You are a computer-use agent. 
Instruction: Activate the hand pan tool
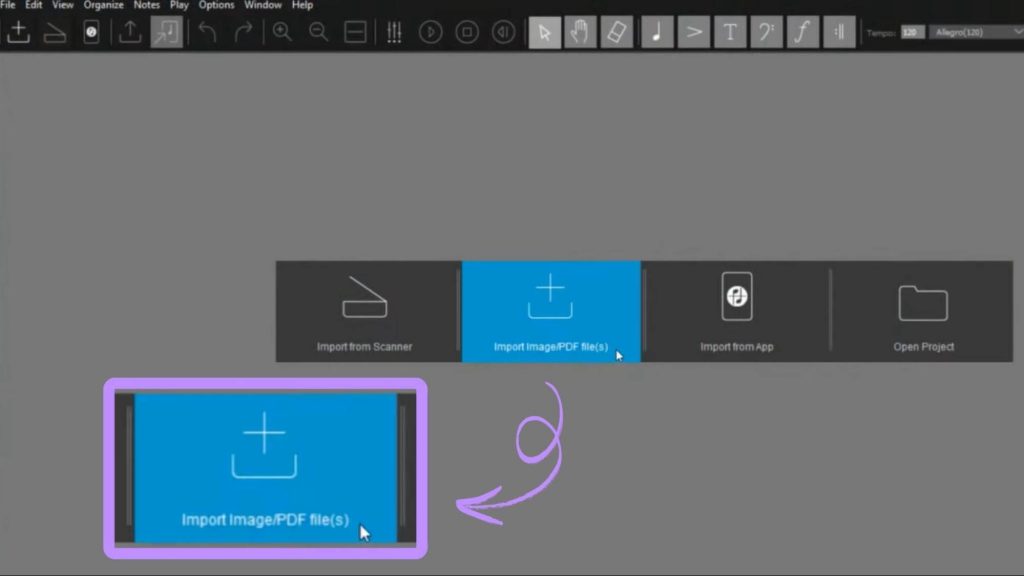[x=580, y=32]
